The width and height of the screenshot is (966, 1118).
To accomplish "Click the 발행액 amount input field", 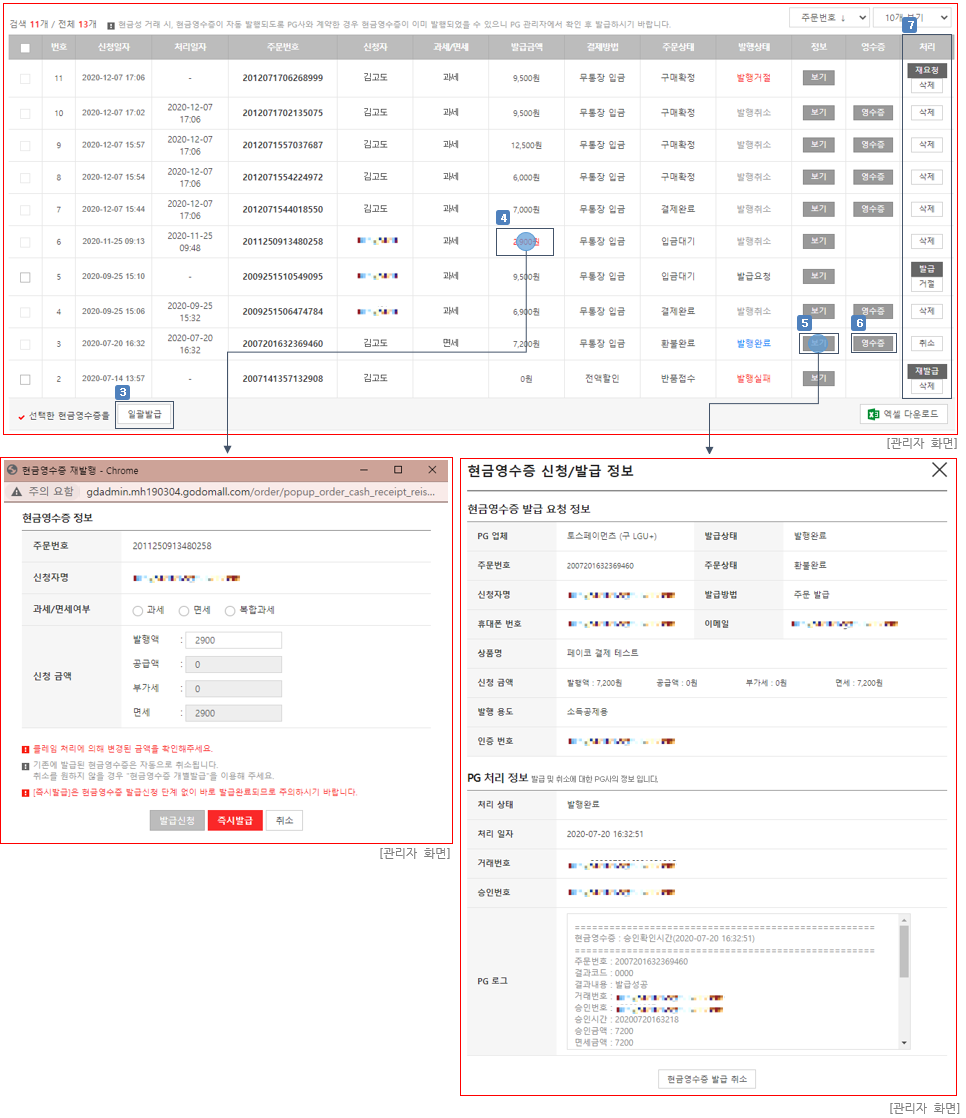I will 233,640.
